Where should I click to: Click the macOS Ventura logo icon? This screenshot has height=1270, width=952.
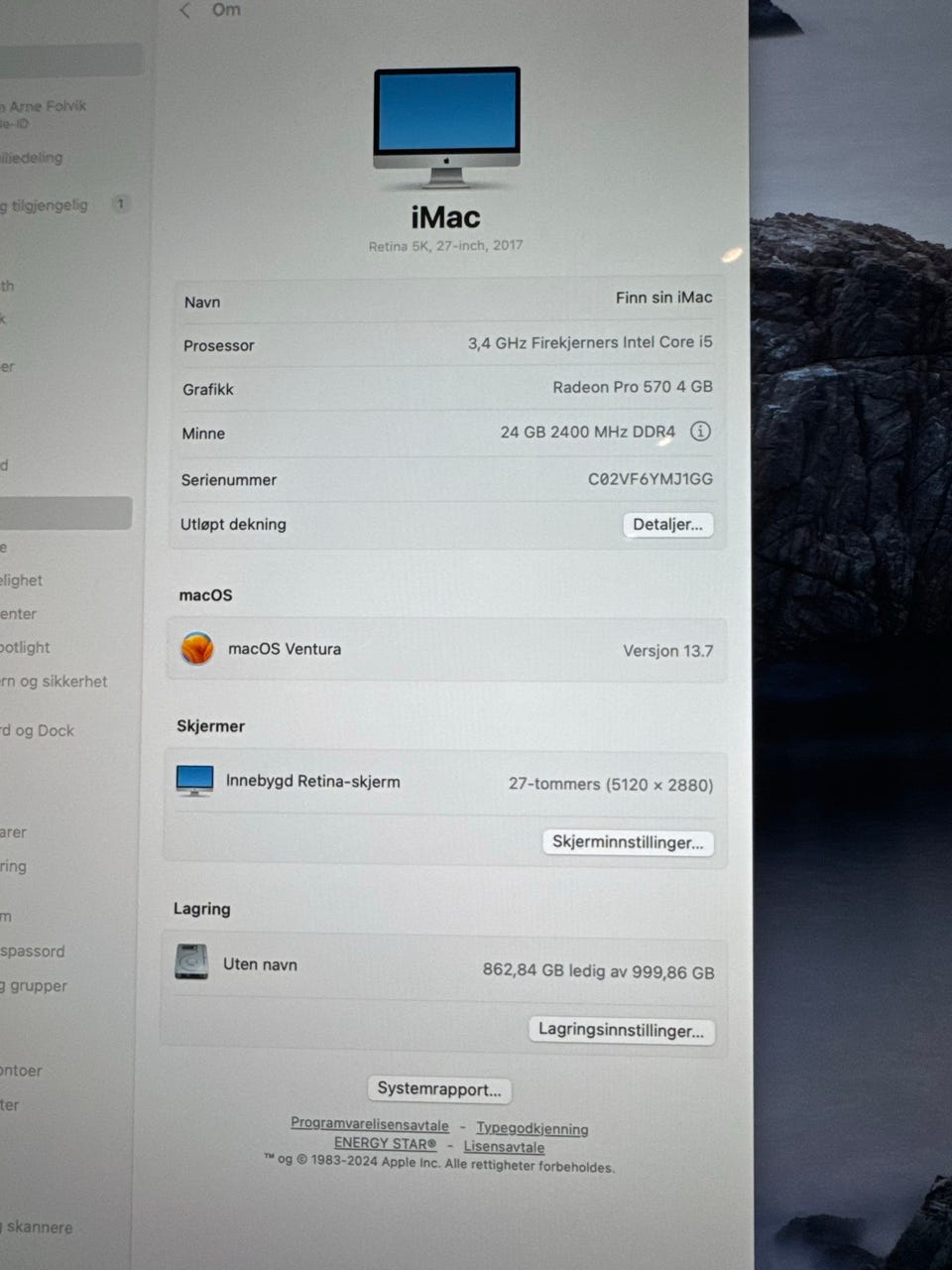pos(197,649)
